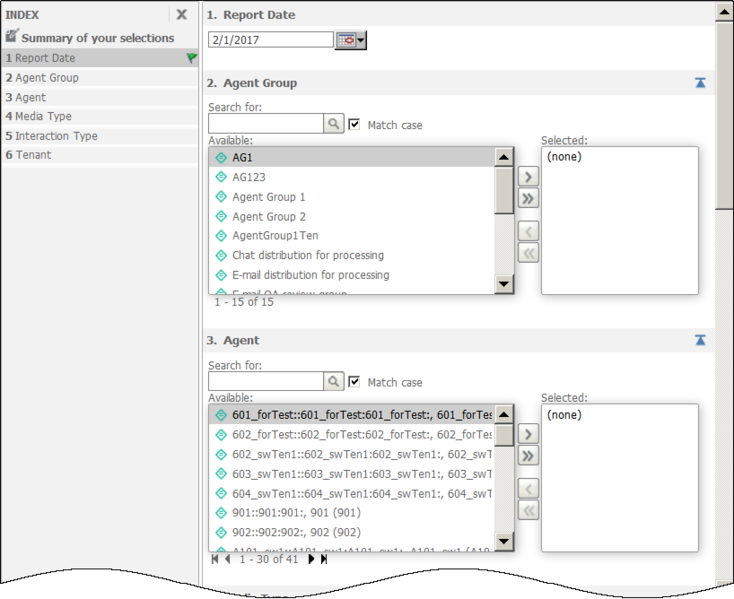Click the Agent Selected list box
The height and width of the screenshot is (599, 734).
(620, 478)
